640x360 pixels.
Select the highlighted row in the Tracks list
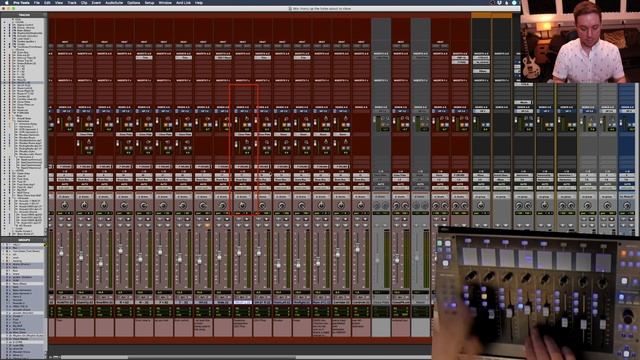click(x=23, y=83)
